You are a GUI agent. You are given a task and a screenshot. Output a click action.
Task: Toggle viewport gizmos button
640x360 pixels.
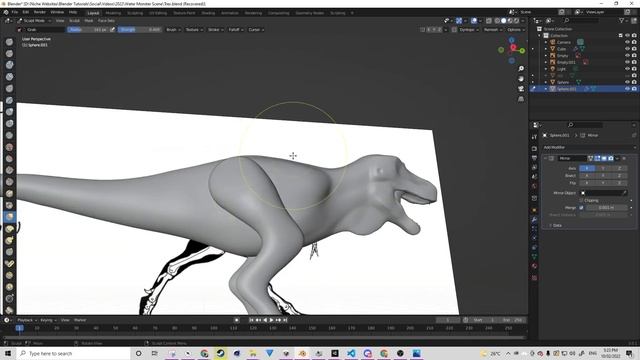[459, 20]
